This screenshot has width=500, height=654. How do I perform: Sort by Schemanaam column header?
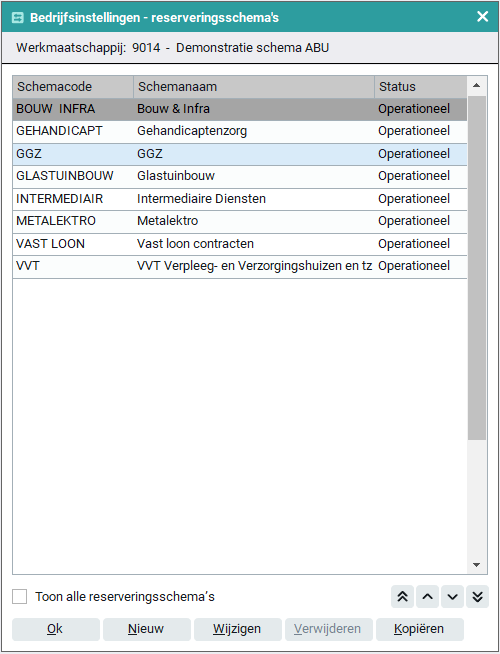(254, 87)
